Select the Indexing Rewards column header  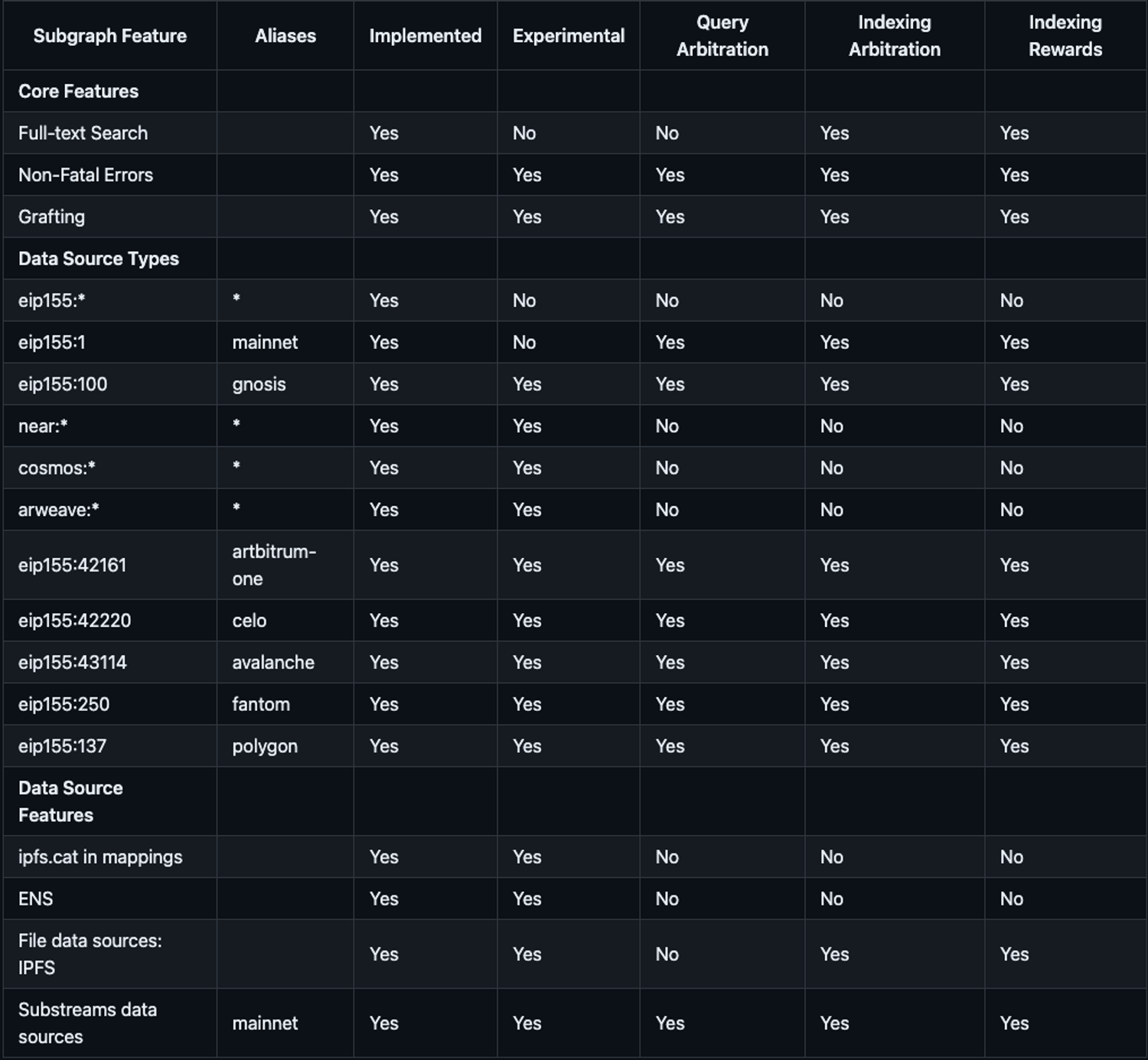pyautogui.click(x=1065, y=36)
